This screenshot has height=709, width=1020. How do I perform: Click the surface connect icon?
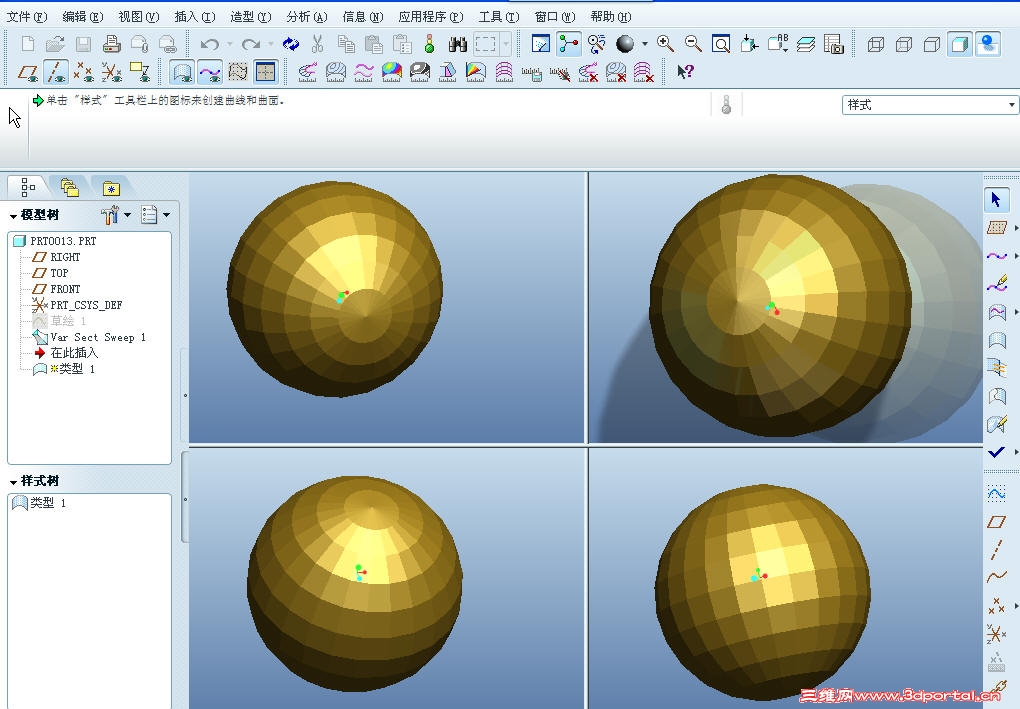tap(996, 368)
